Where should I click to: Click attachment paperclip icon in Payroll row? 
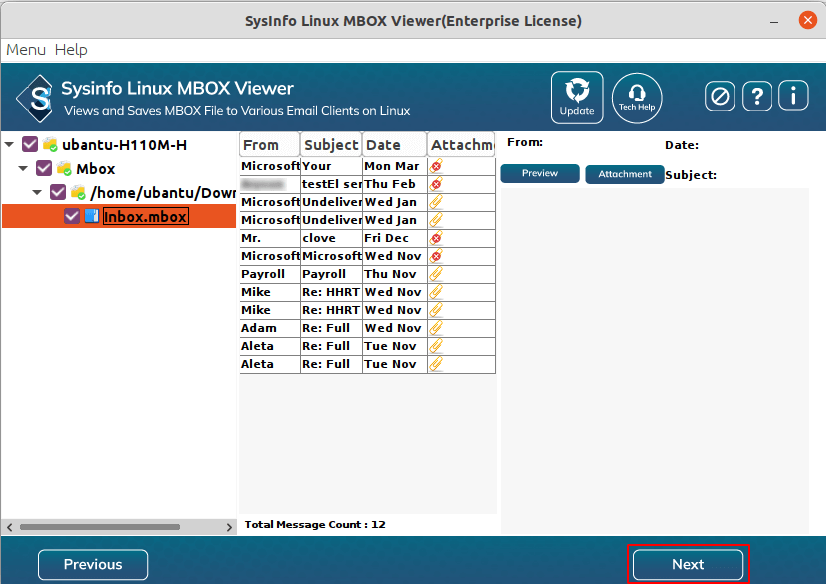[436, 274]
